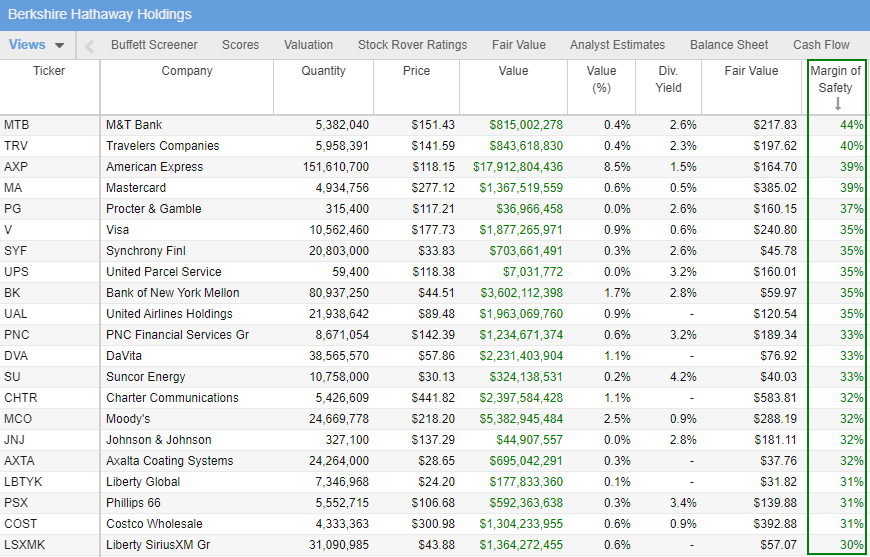Select the PNC ticker cell
870x557 pixels.
point(17,335)
